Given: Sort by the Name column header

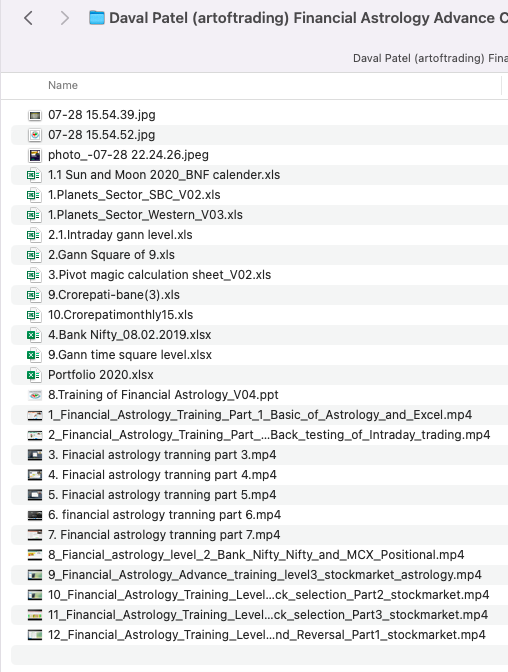Looking at the screenshot, I should (63, 85).
